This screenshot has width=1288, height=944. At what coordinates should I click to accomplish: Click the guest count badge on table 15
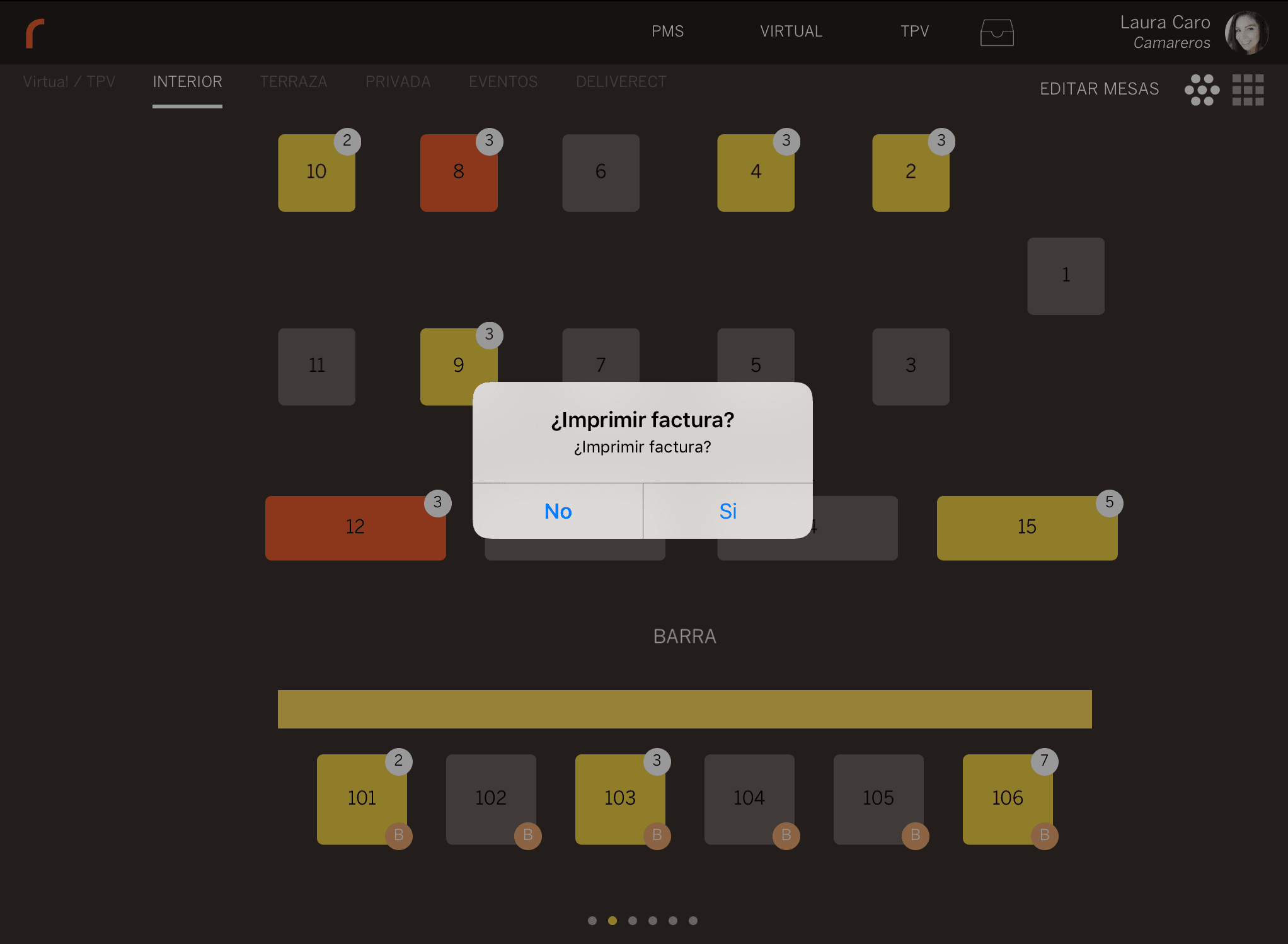point(1109,503)
